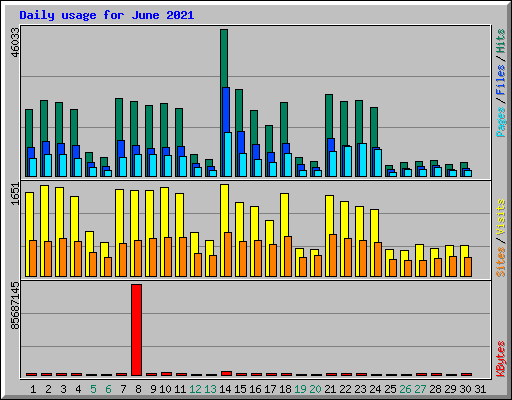
Task: Click the tall red KBytes bar for day 8
Action: click(x=136, y=330)
